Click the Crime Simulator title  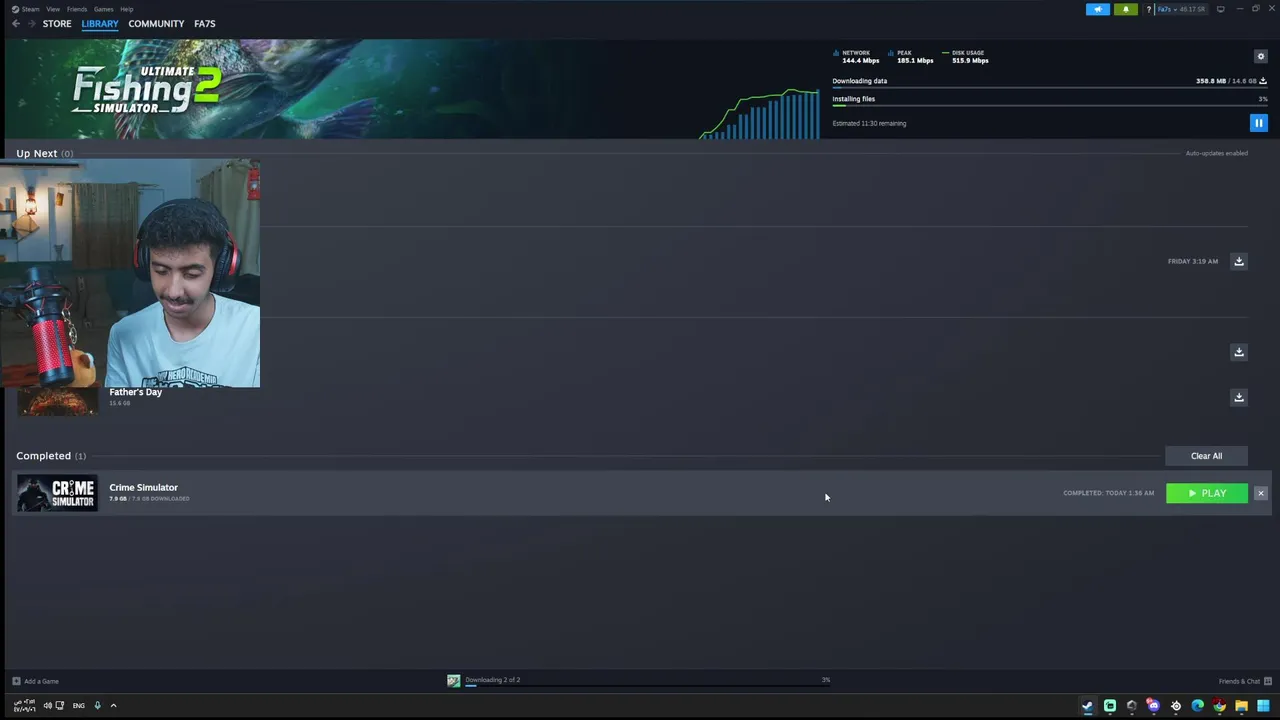click(143, 487)
